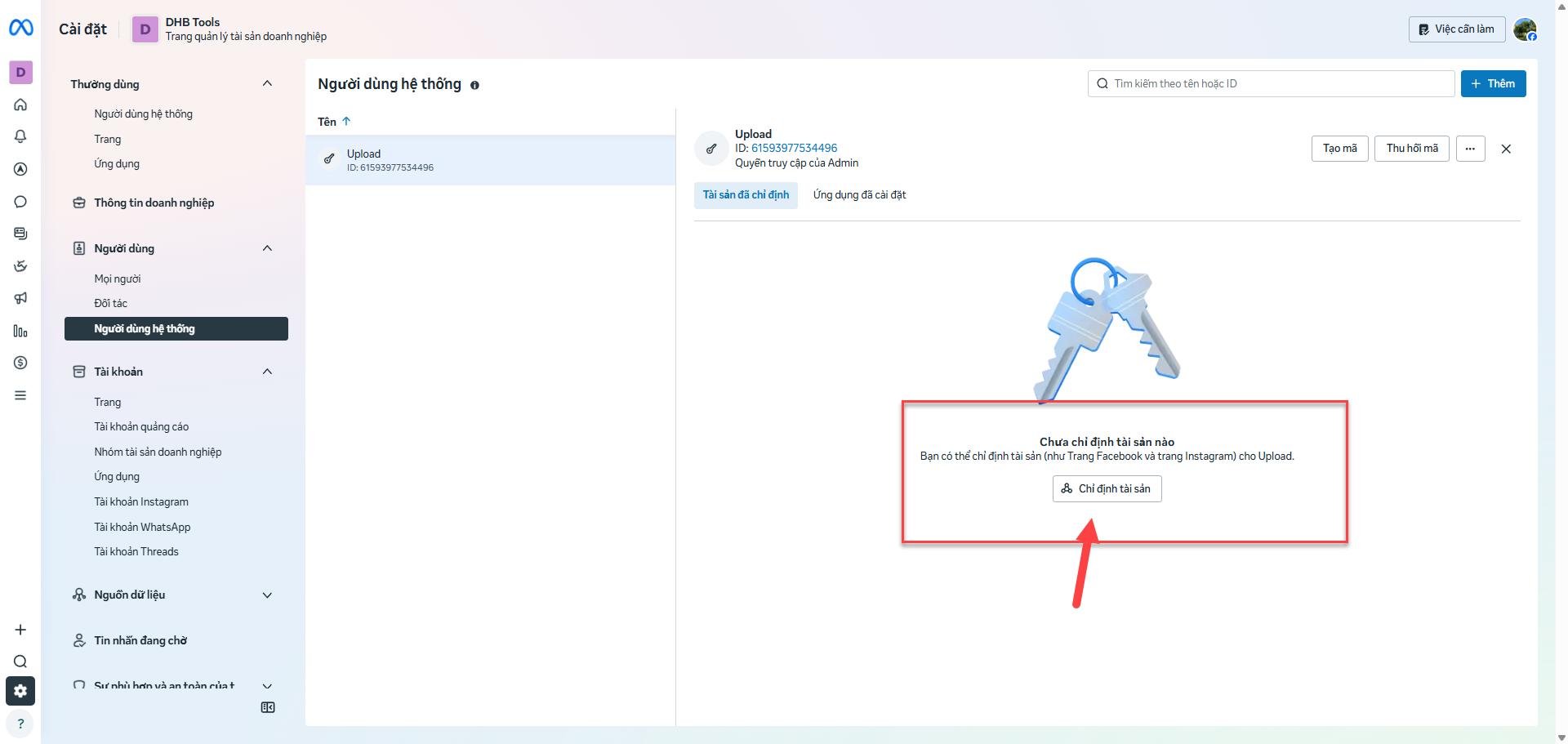The height and width of the screenshot is (744, 1568).
Task: Click the info icon beside Người dùng hệ thống
Action: (x=474, y=85)
